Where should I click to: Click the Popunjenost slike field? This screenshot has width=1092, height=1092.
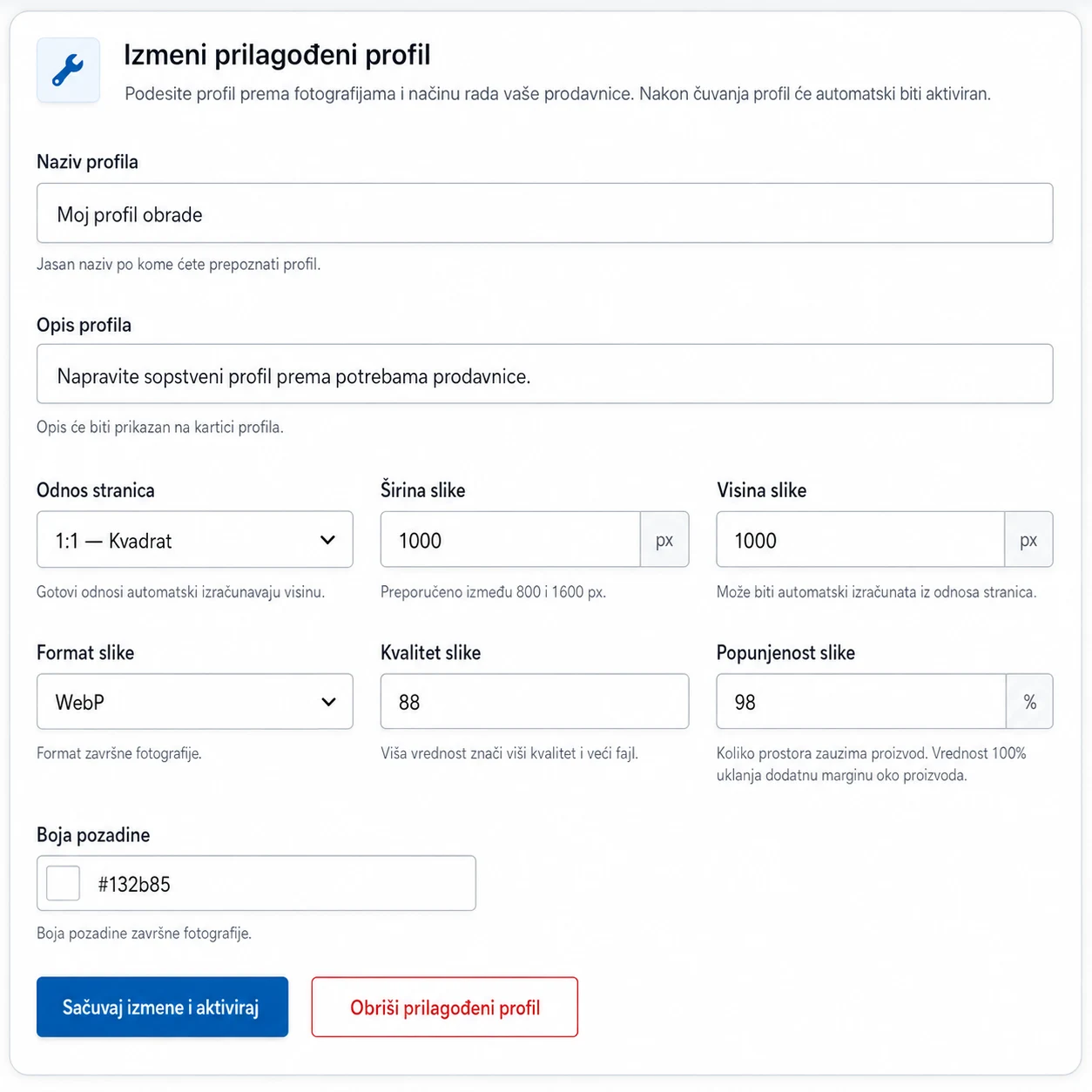point(861,702)
